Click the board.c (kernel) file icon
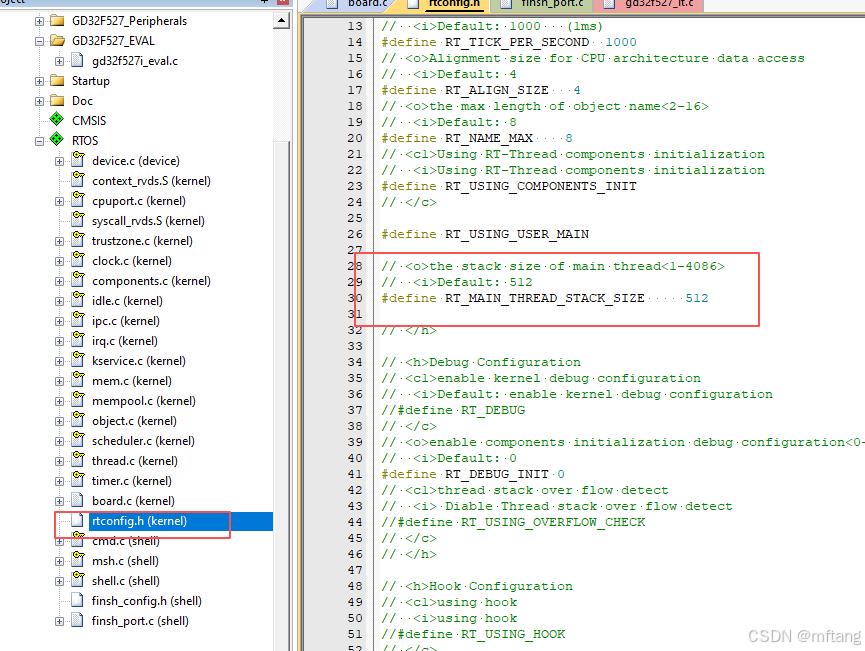This screenshot has width=865, height=651. click(x=78, y=500)
